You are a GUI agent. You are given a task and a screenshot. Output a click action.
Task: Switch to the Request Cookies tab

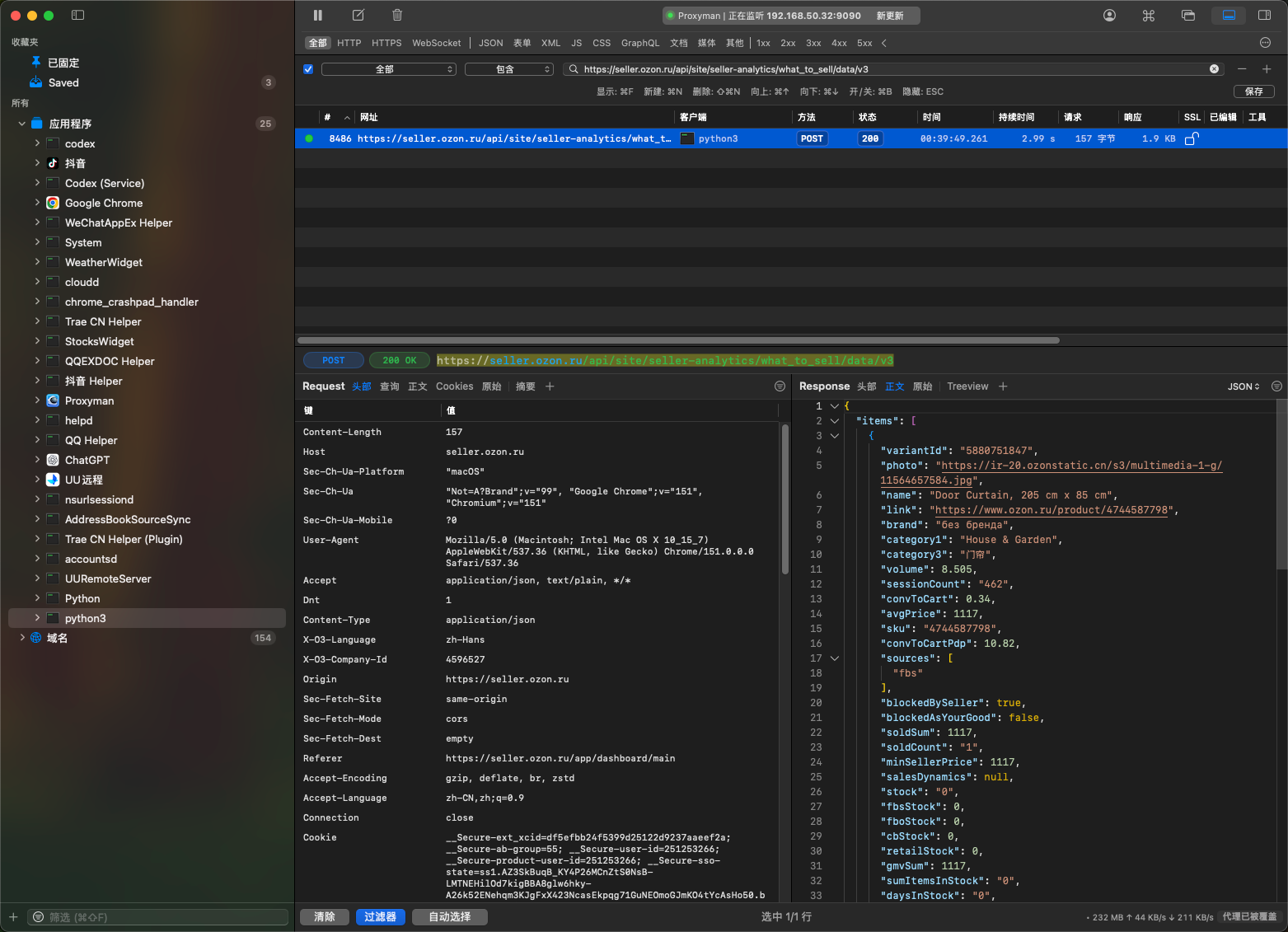pyautogui.click(x=455, y=386)
